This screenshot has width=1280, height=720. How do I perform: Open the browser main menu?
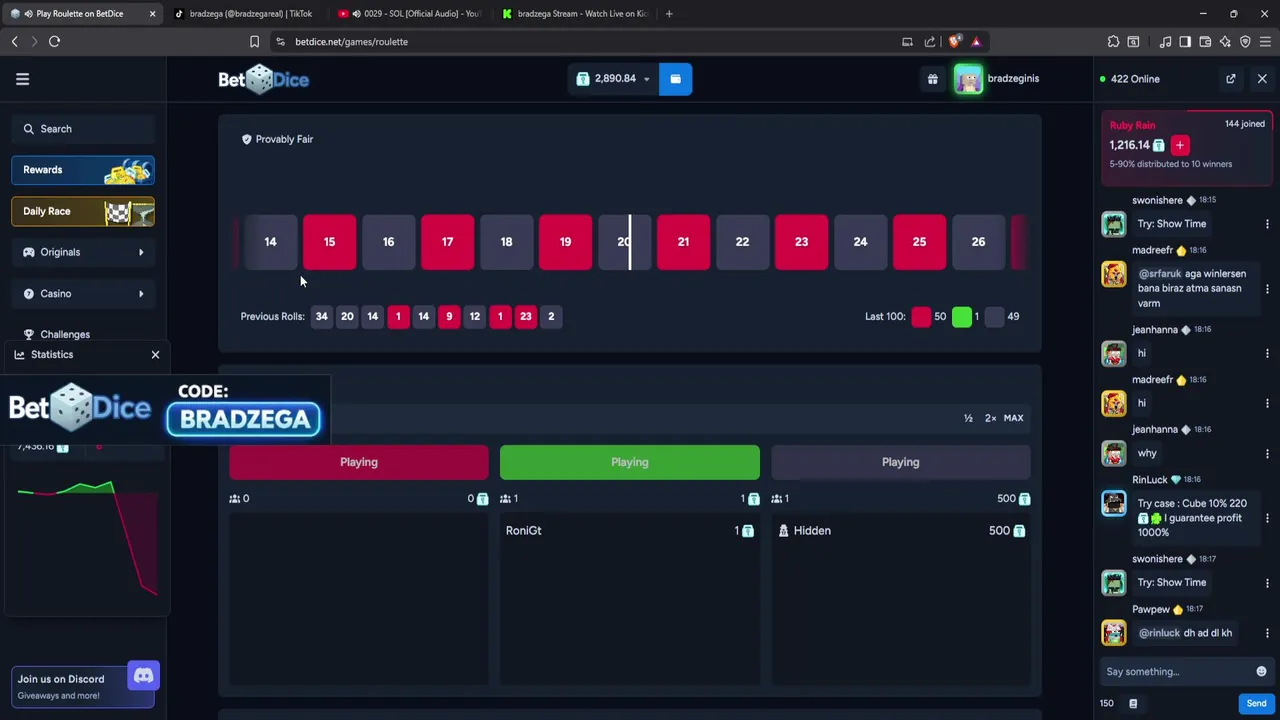tap(1265, 42)
